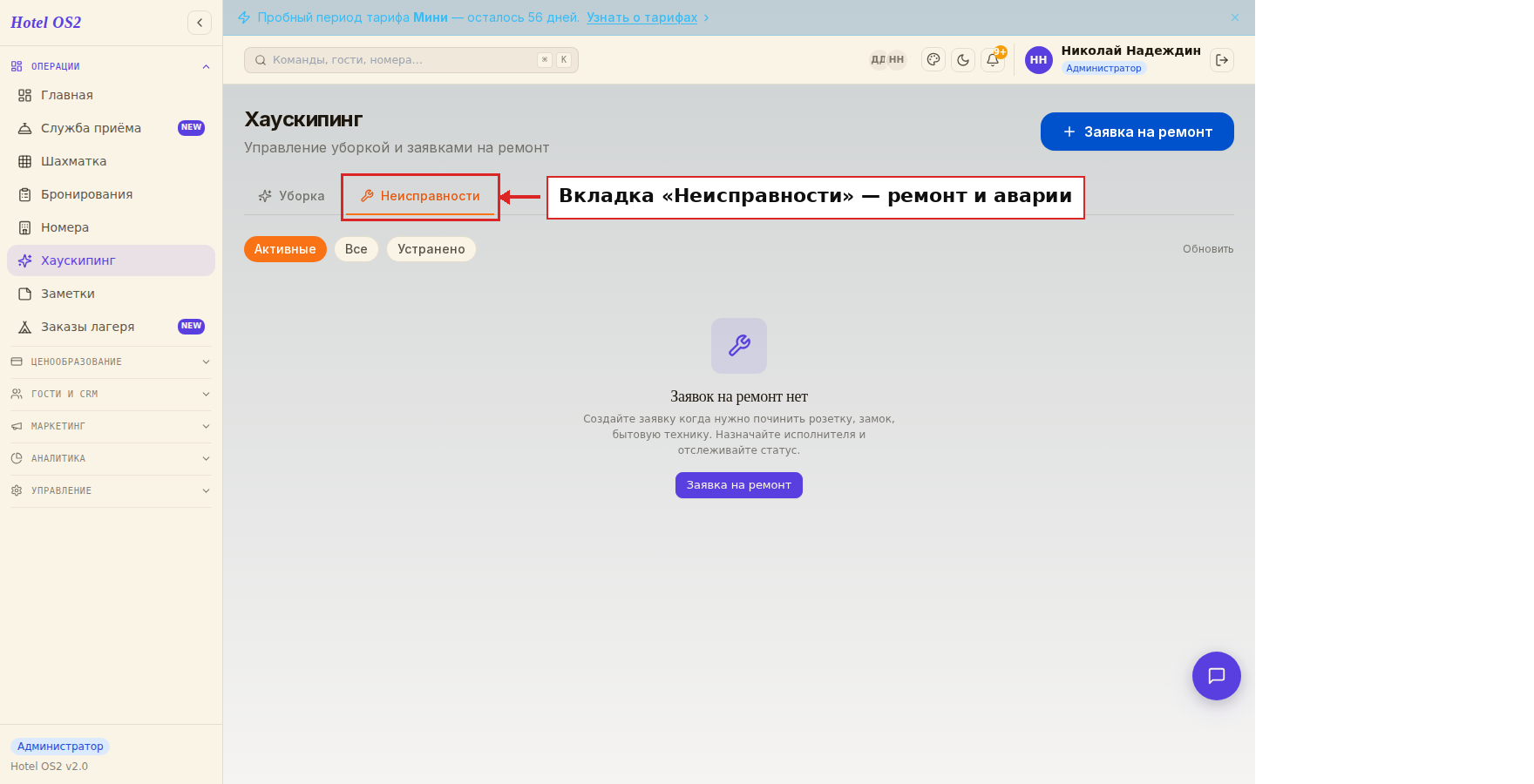Open Заказы лагеря in the sidebar
Screen dimensions: 1534x784
coord(111,327)
